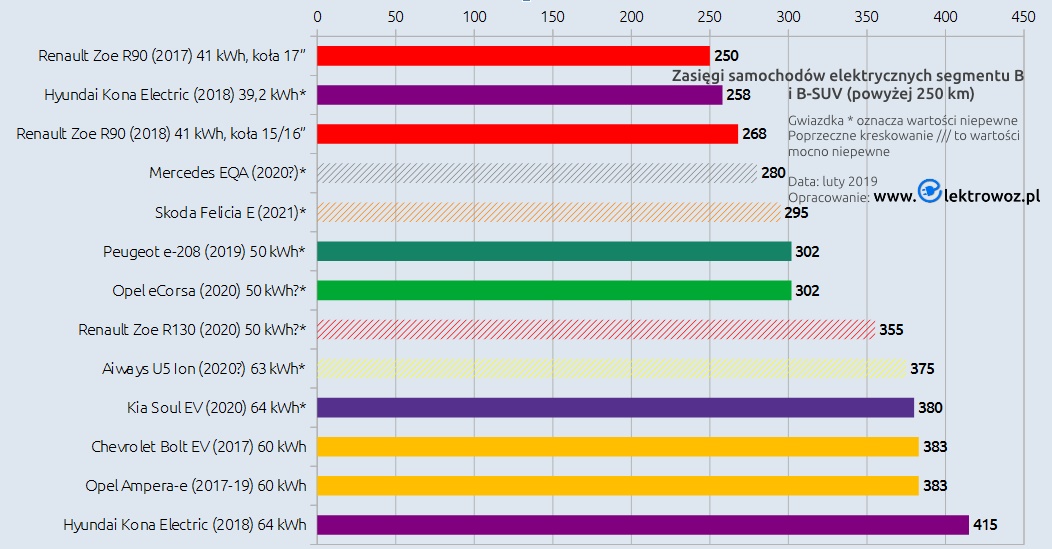Select label 'Renault Zoe R130 (2020) 50 kWh?*'
The image size is (1052, 549).
coord(192,329)
